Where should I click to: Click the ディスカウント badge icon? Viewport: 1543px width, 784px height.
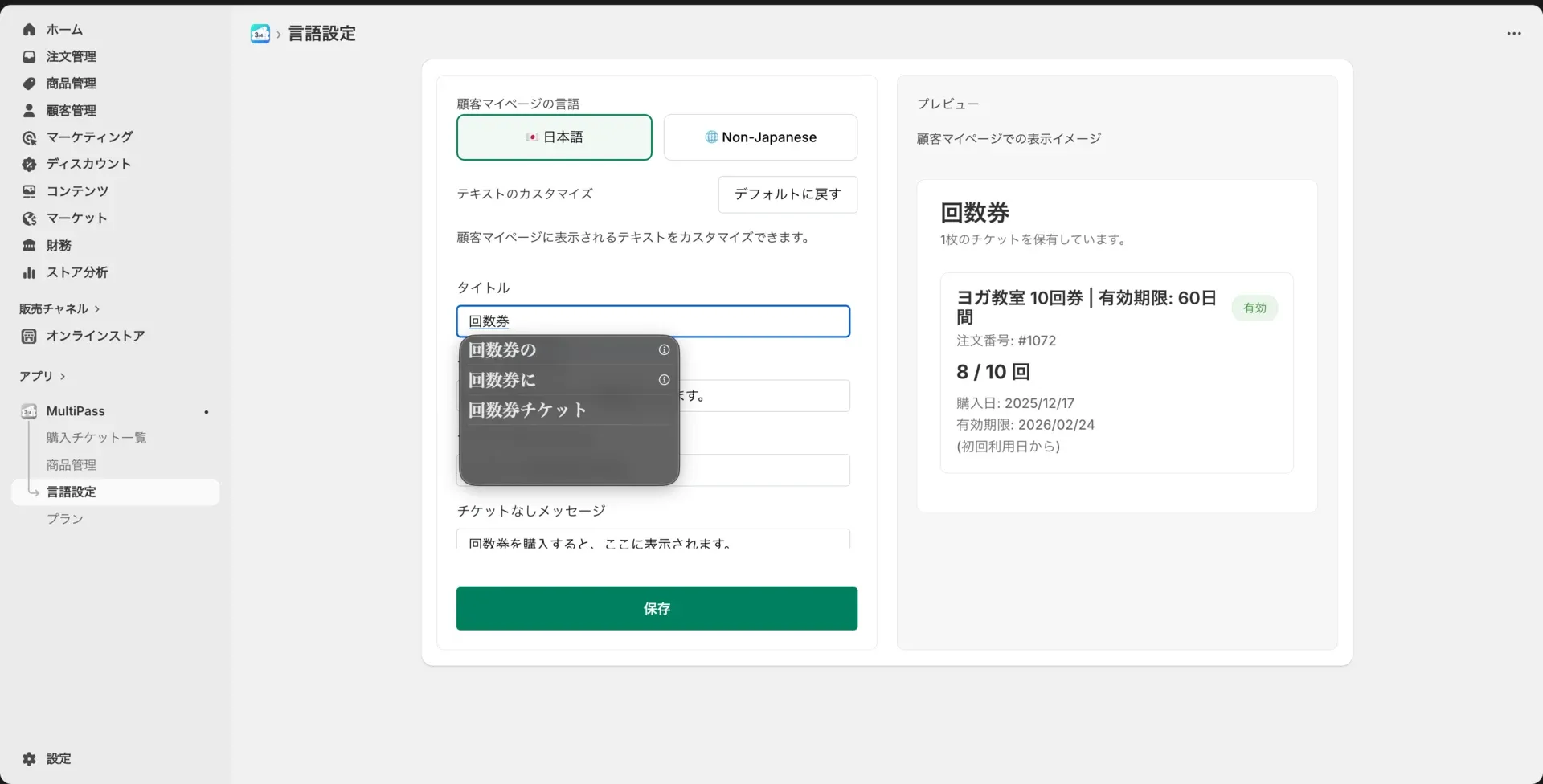(x=29, y=164)
